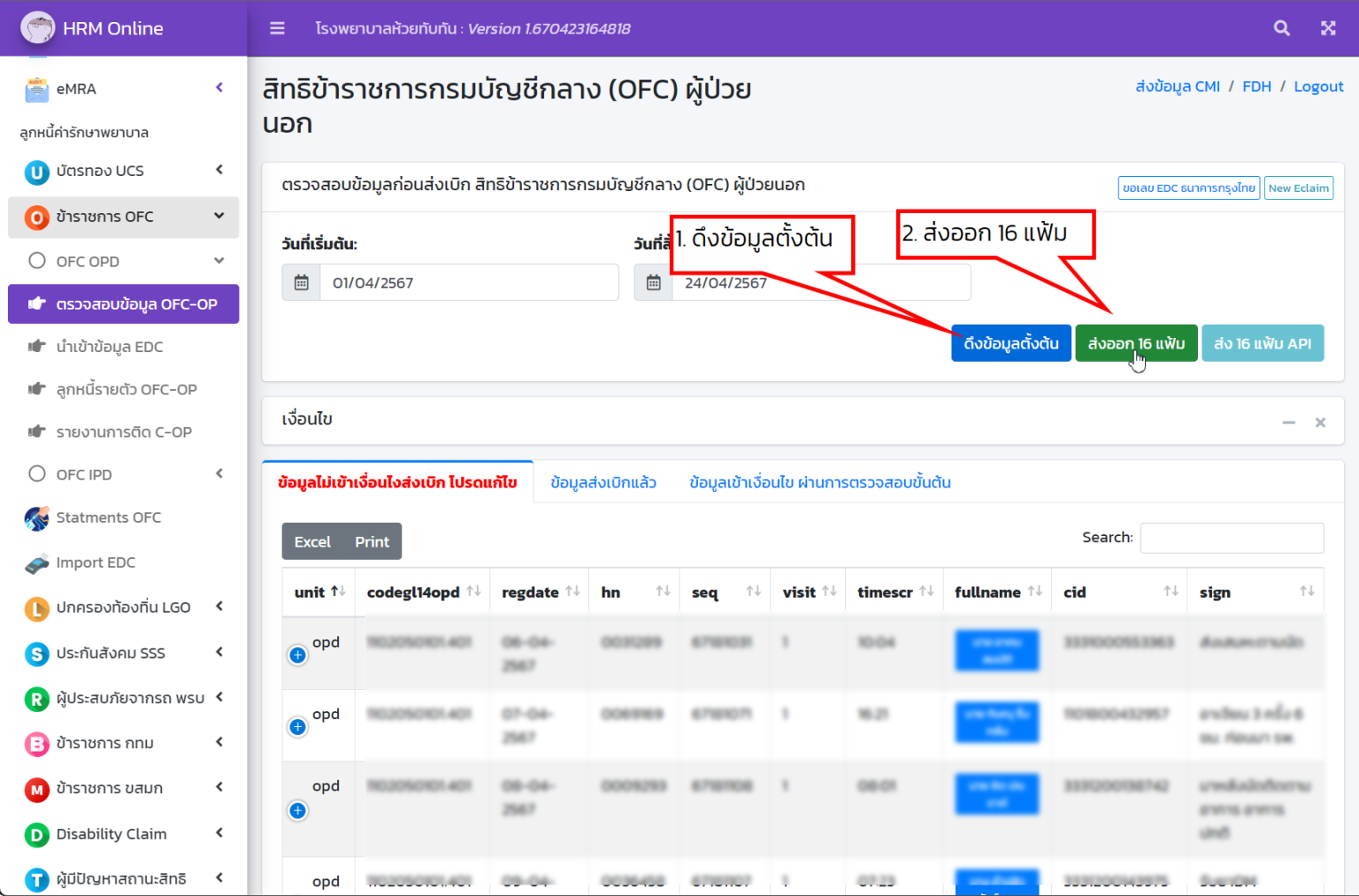Image resolution: width=1359 pixels, height=896 pixels.
Task: Click the Logout link
Action: 1317,86
